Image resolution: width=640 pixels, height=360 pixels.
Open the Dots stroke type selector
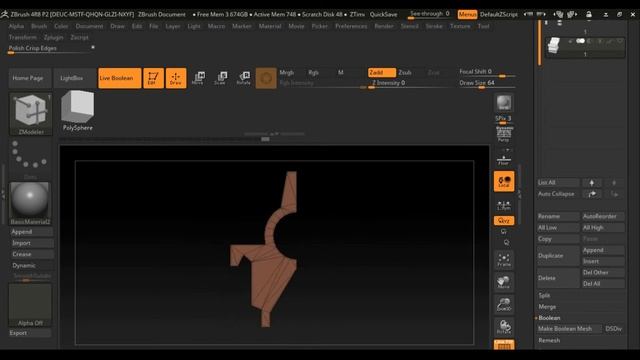click(30, 160)
